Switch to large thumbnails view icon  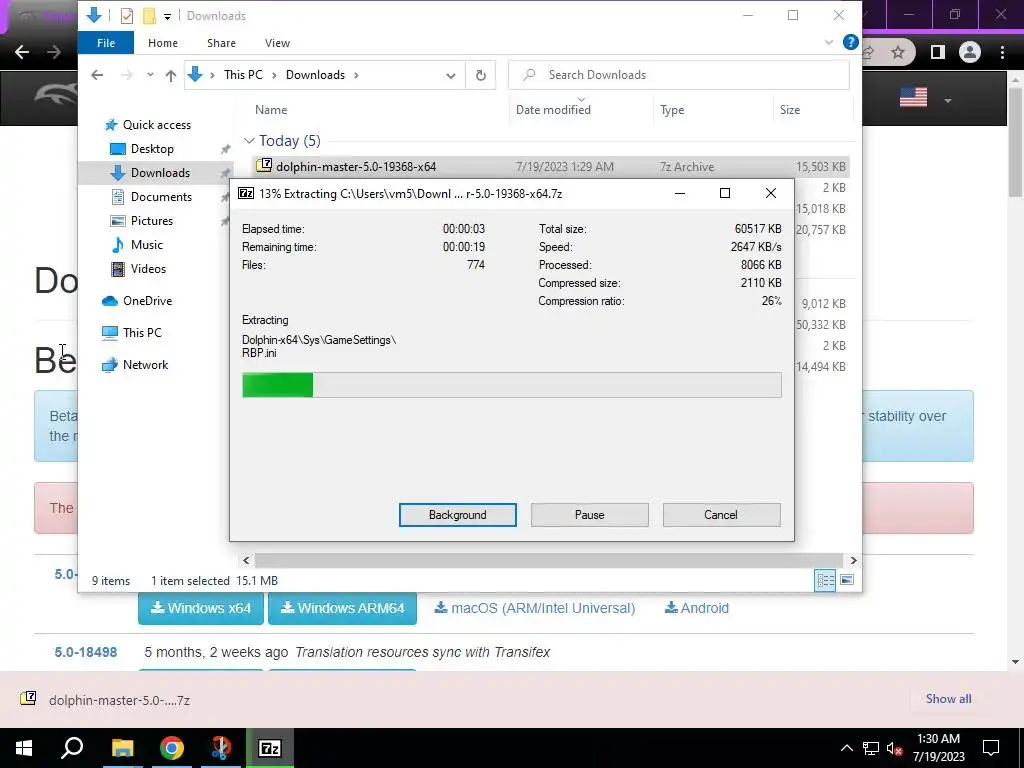click(846, 580)
